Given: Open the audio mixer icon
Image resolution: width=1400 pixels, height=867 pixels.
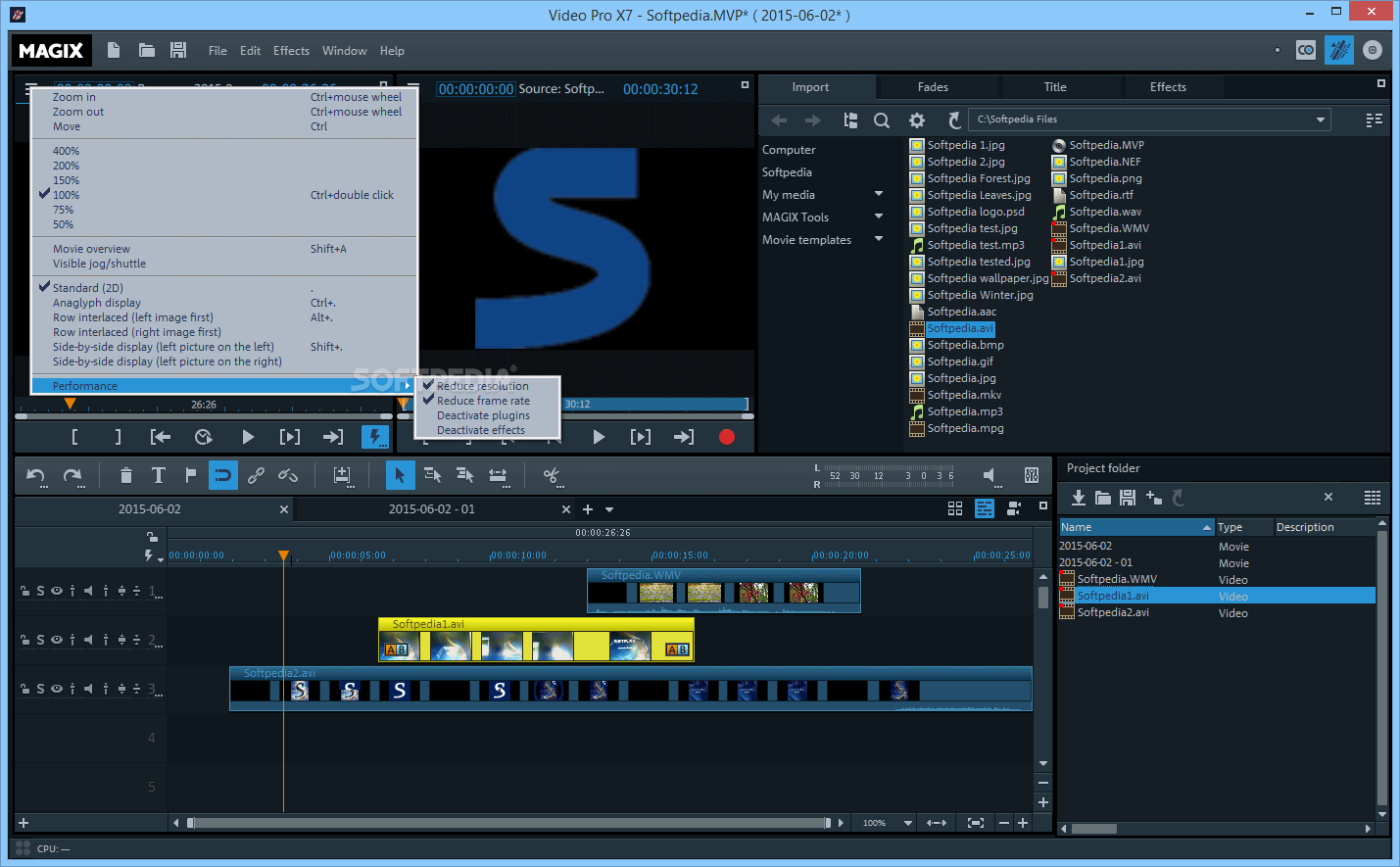Looking at the screenshot, I should [1032, 475].
